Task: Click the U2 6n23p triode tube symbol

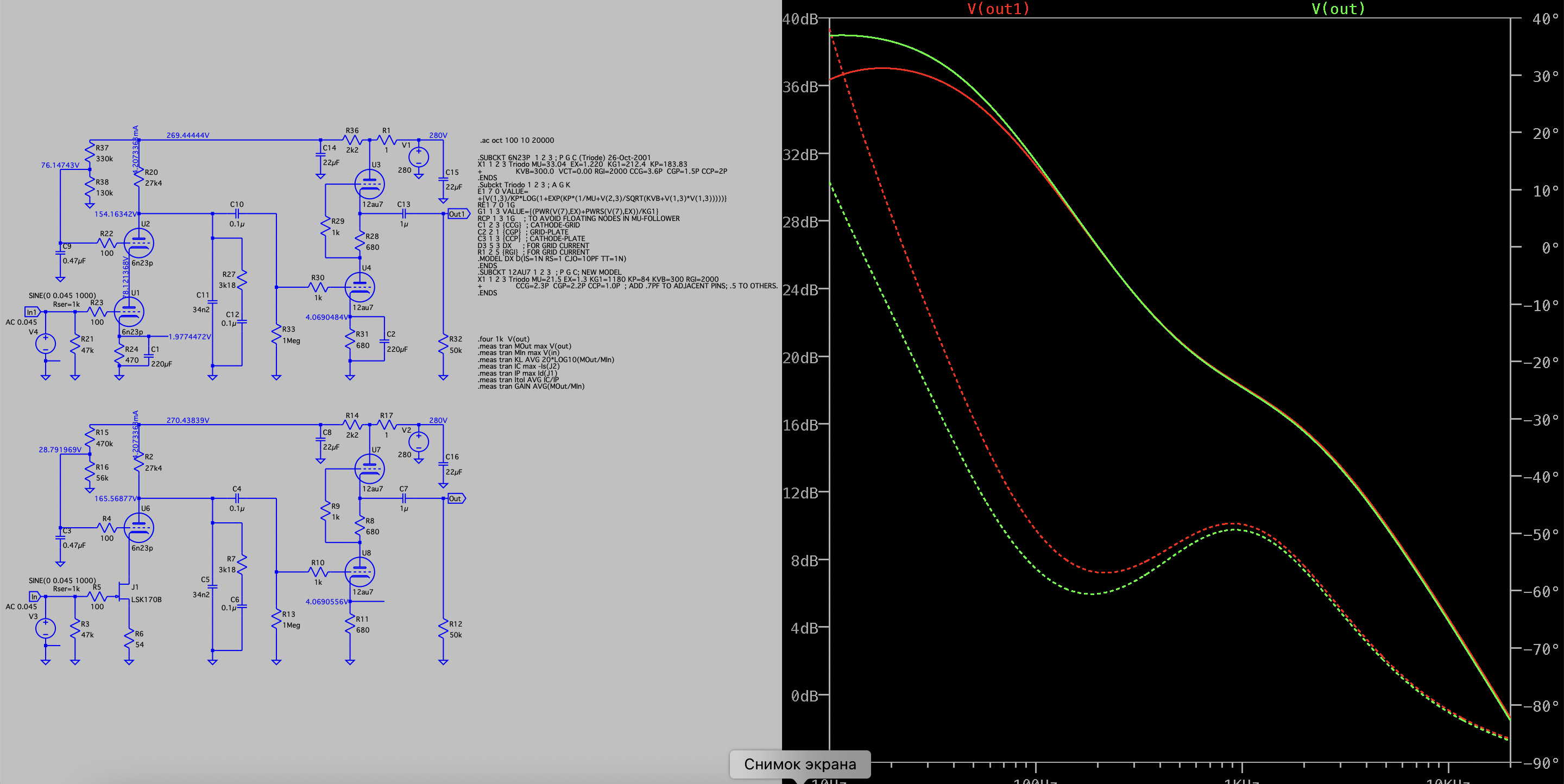Action: coord(139,243)
